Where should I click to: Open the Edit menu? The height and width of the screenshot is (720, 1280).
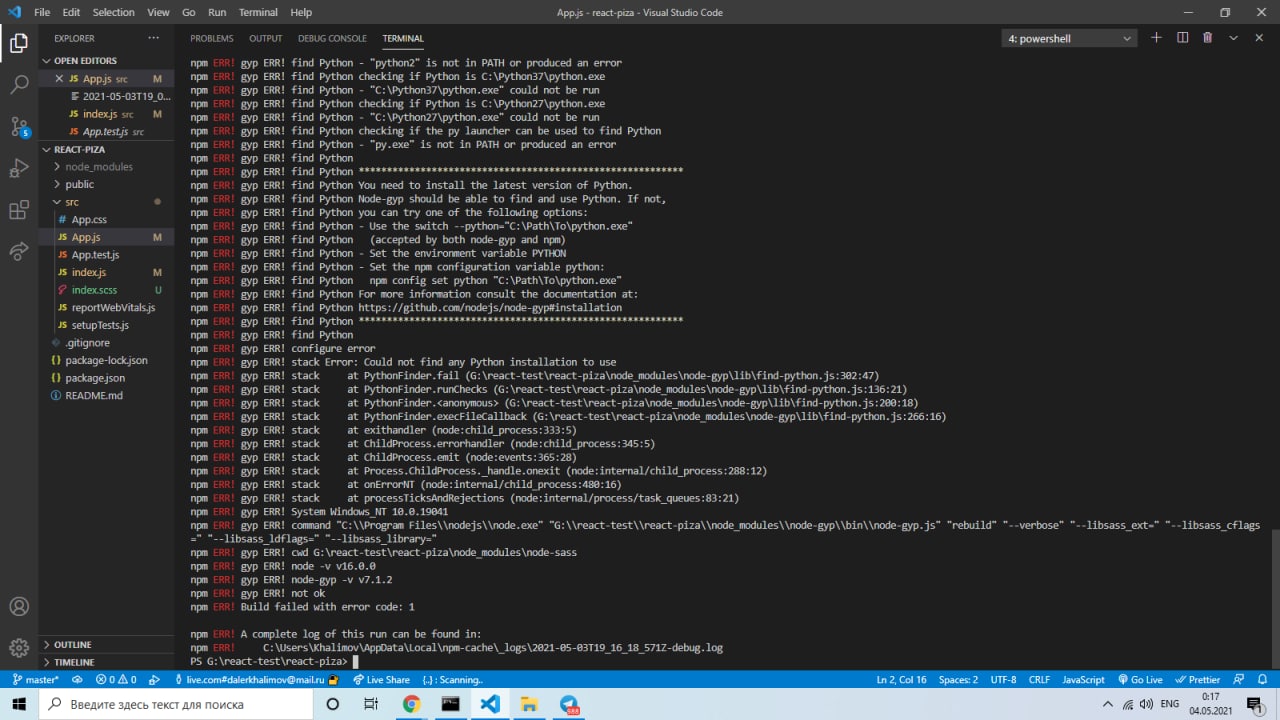[71, 12]
